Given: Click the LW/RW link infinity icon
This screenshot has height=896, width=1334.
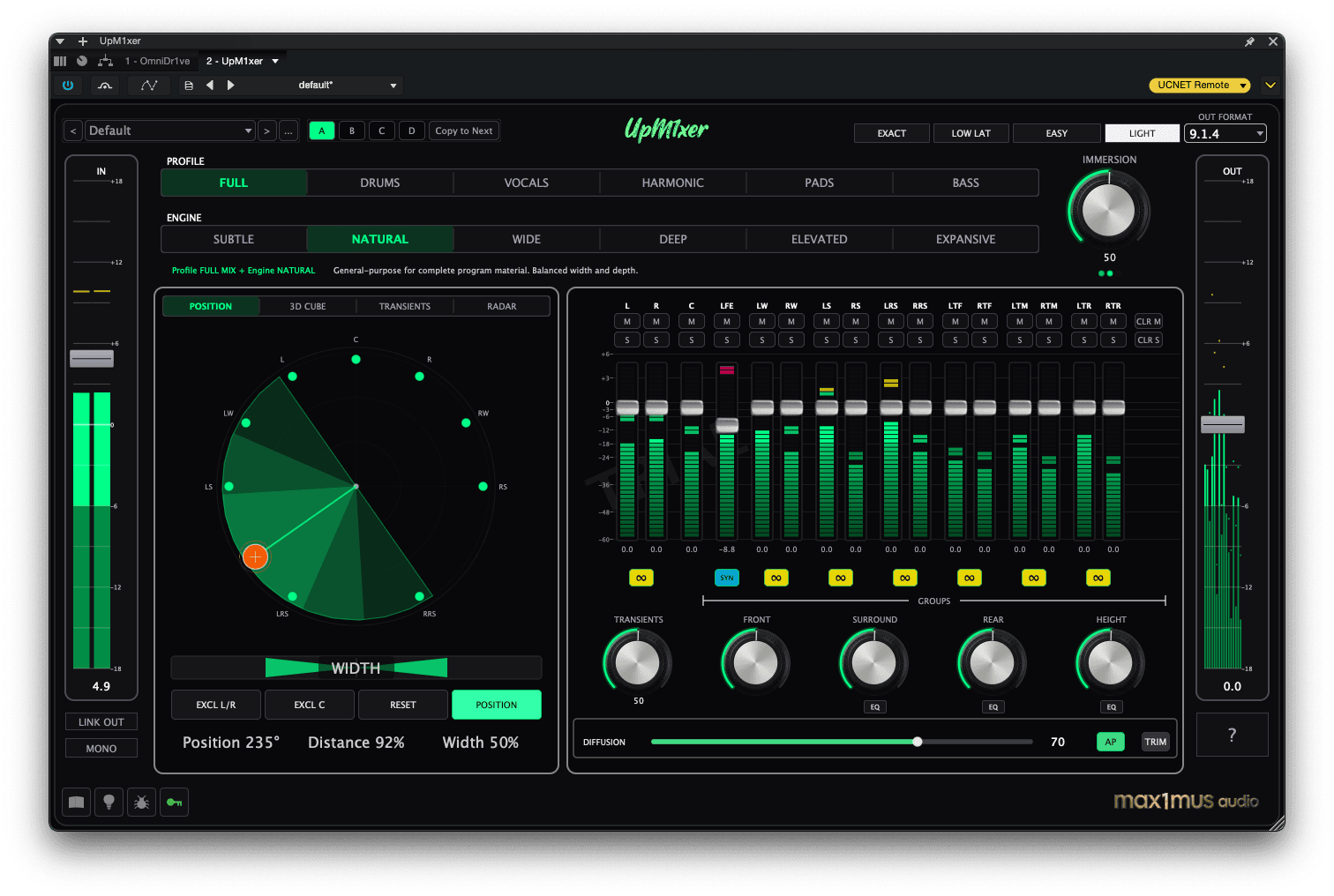Looking at the screenshot, I should (776, 578).
